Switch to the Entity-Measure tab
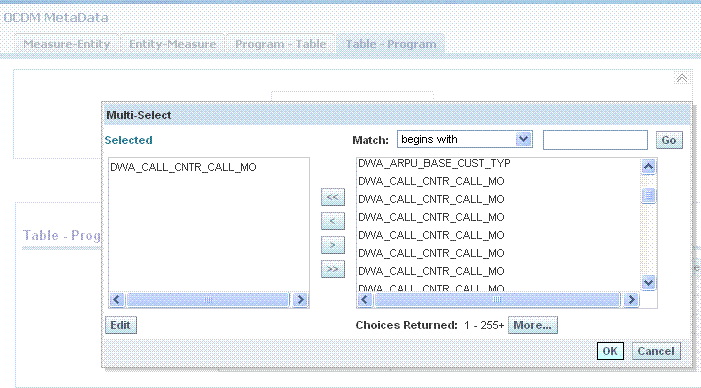The image size is (701, 388). [173, 44]
